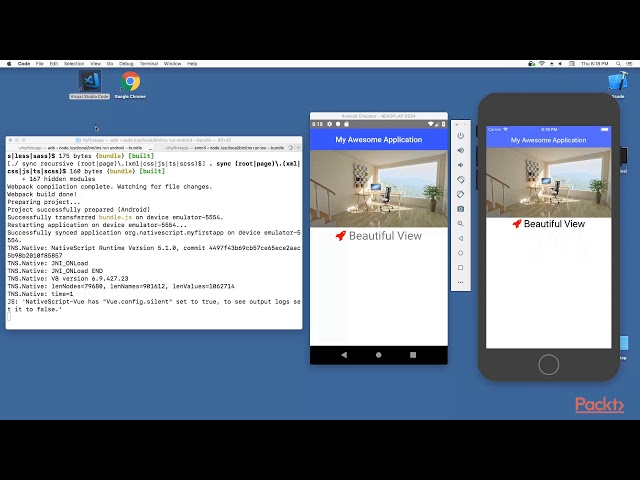This screenshot has height=480, width=640.
Task: Switch to the 'tns run ios' terminal tab
Action: (x=224, y=148)
